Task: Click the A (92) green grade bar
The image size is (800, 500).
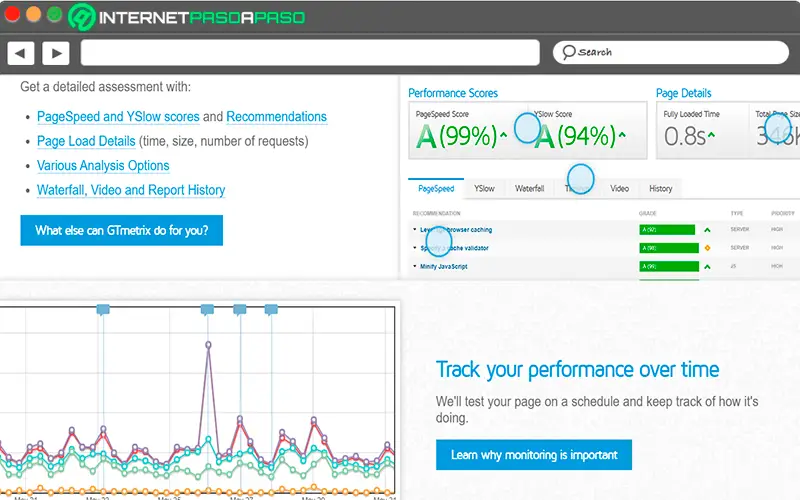Action: [x=667, y=230]
